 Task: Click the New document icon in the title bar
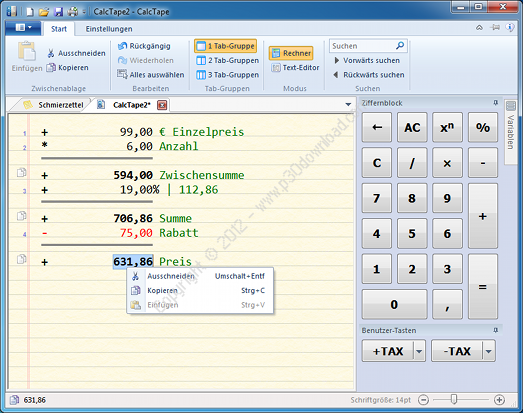tap(30, 12)
